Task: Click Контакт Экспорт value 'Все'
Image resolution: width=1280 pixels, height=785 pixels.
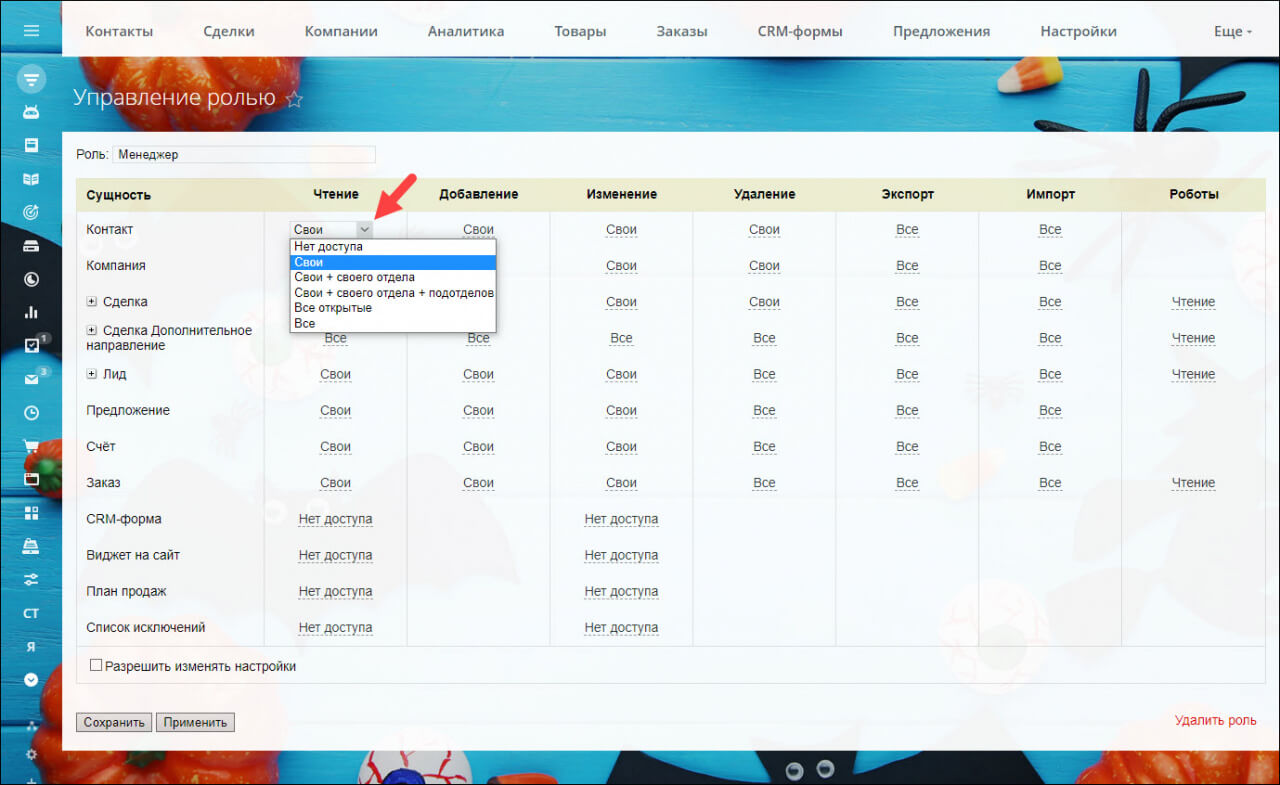Action: [907, 229]
